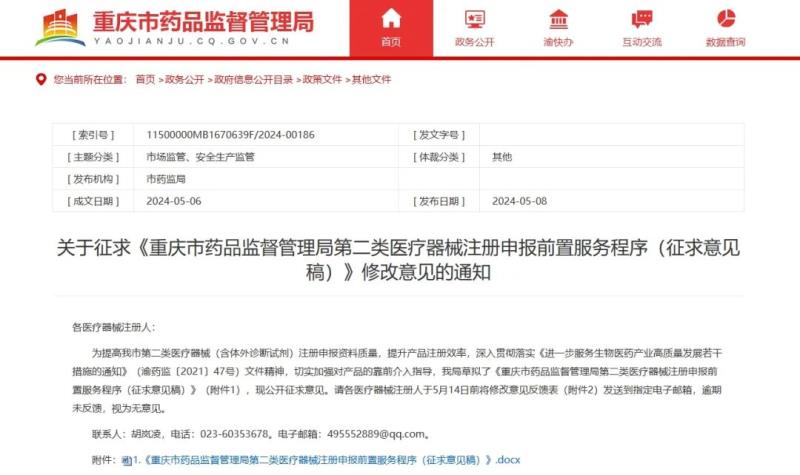The height and width of the screenshot is (475, 800).
Task: Click 政务公开 breadcrumb link
Action: 182,79
